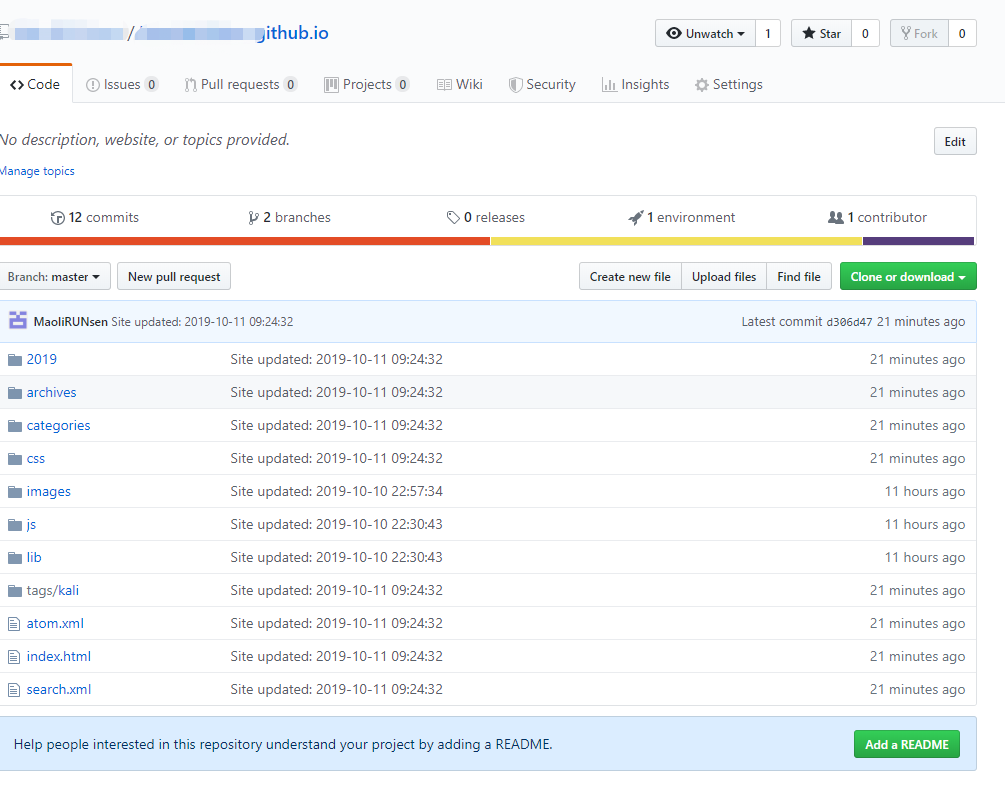
Task: Open the 1 environment page
Action: (x=681, y=218)
